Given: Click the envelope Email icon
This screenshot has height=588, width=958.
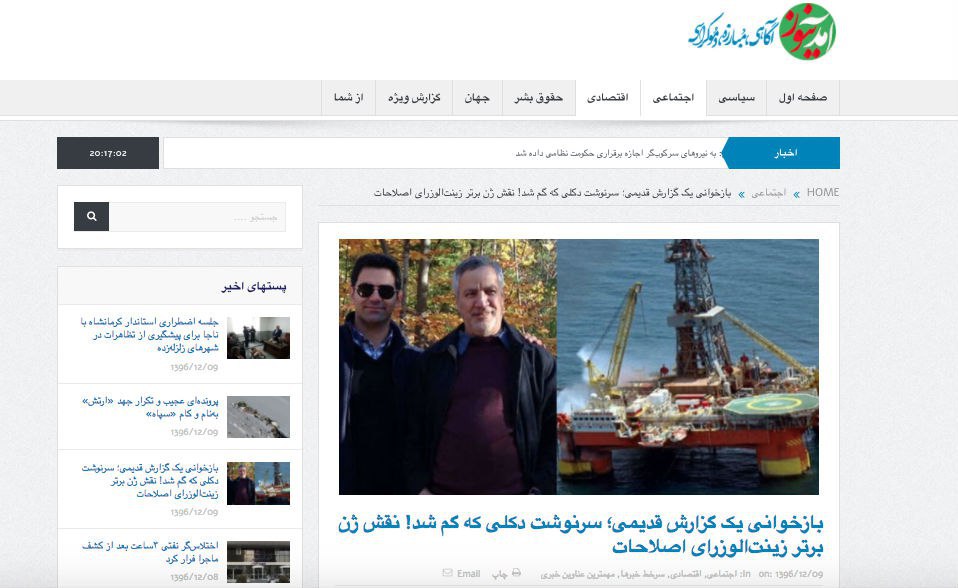Looking at the screenshot, I should pos(447,573).
